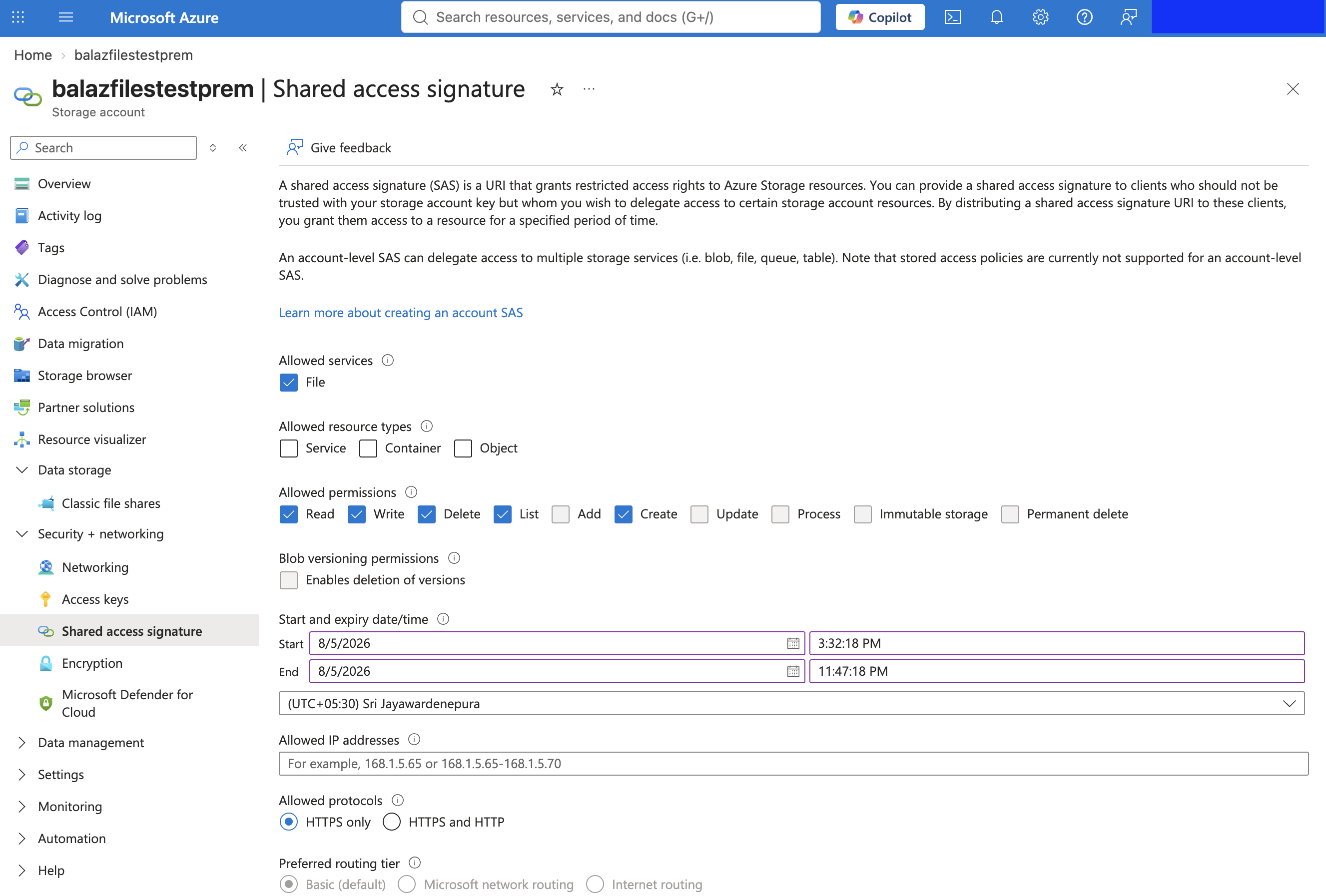Click Give feedback
Screen dimensions: 1326x896
point(339,148)
